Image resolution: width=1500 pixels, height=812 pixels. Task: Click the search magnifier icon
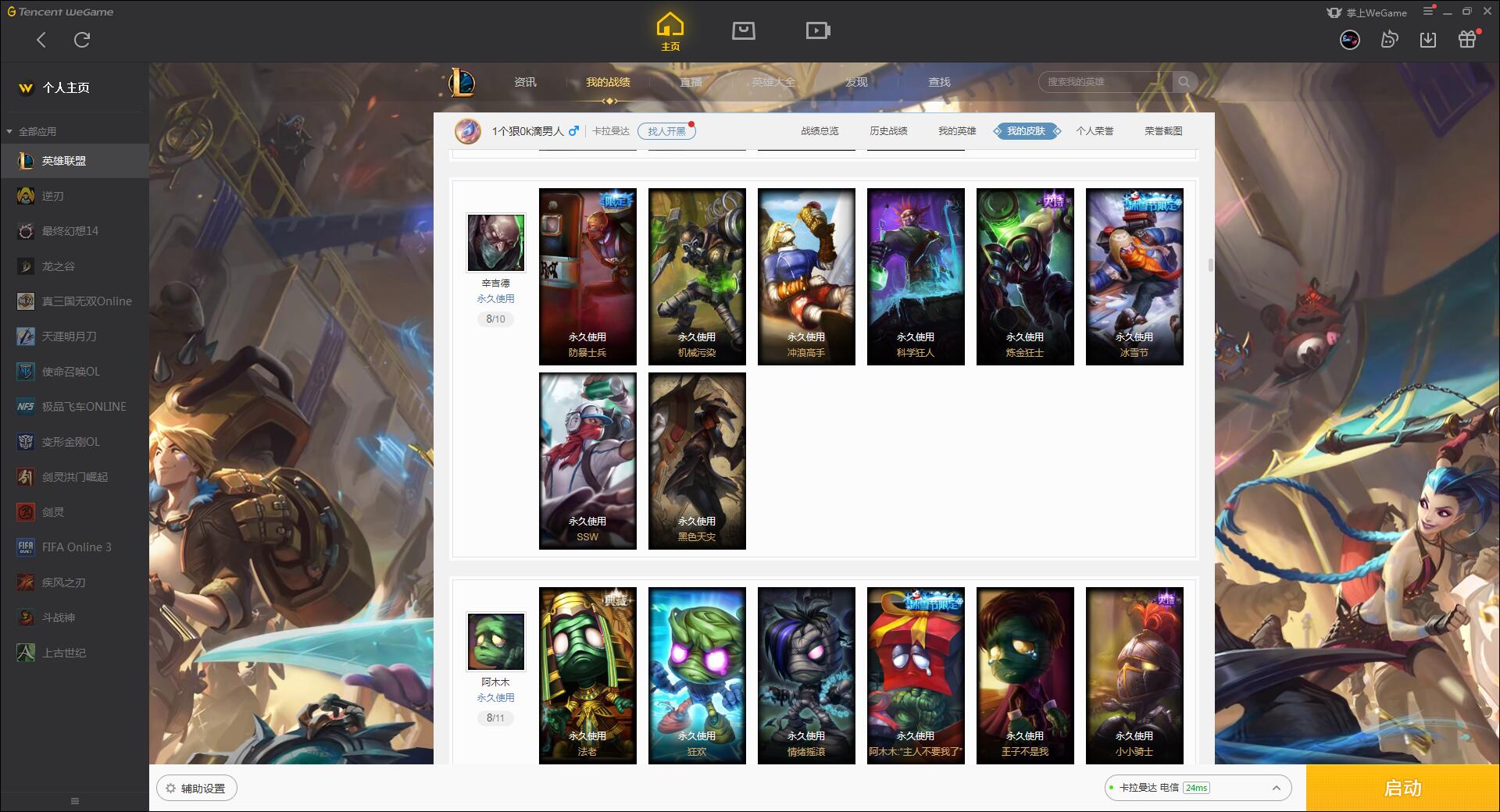coord(1184,82)
